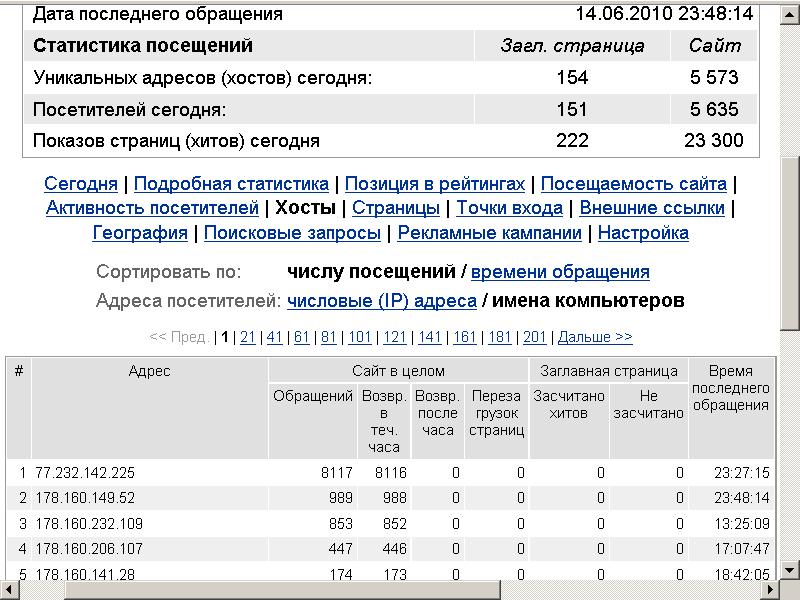Viewport: 800px width, 600px height.
Task: Go to pagination page 161
Action: pos(465,337)
